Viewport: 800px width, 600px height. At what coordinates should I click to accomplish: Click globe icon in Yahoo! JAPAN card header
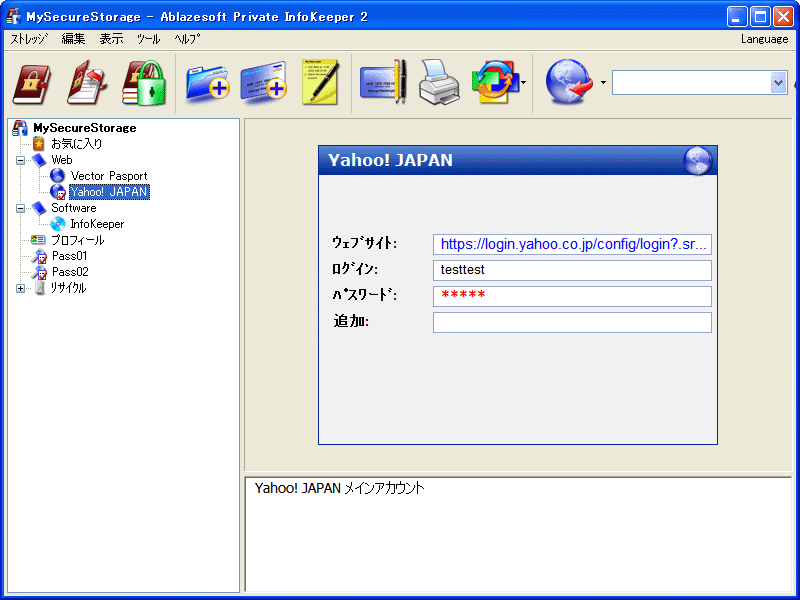point(697,160)
